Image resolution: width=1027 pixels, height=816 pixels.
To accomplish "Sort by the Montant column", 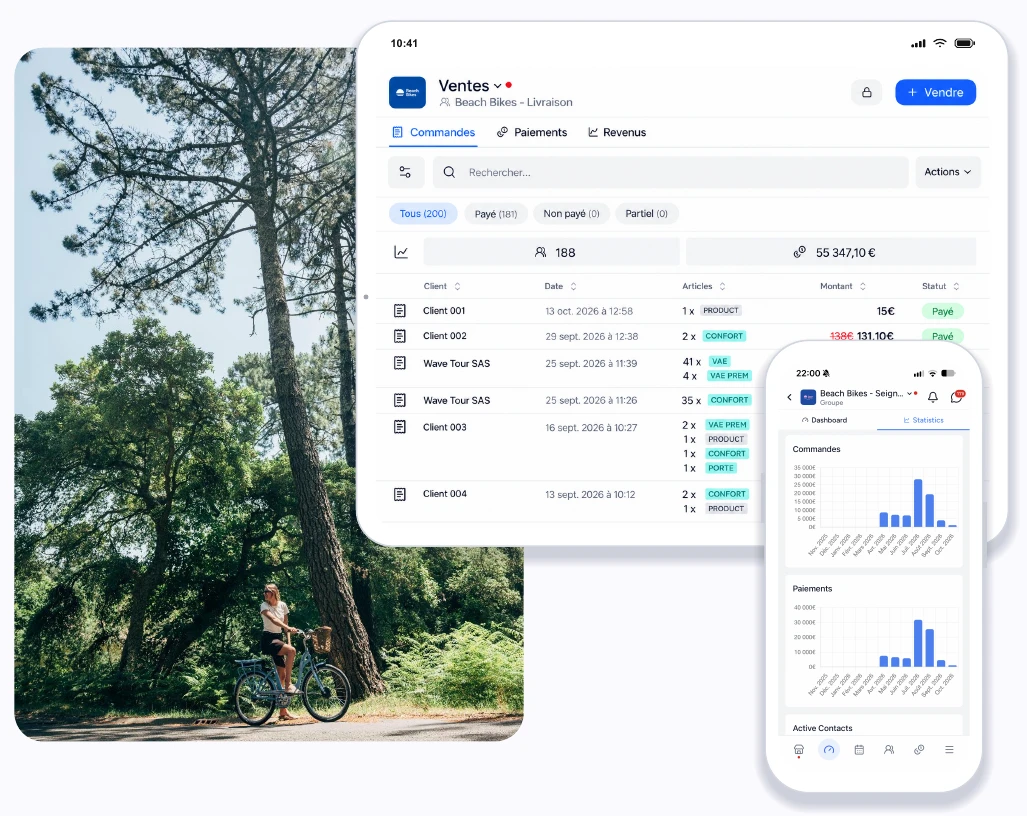I will pyautogui.click(x=843, y=286).
